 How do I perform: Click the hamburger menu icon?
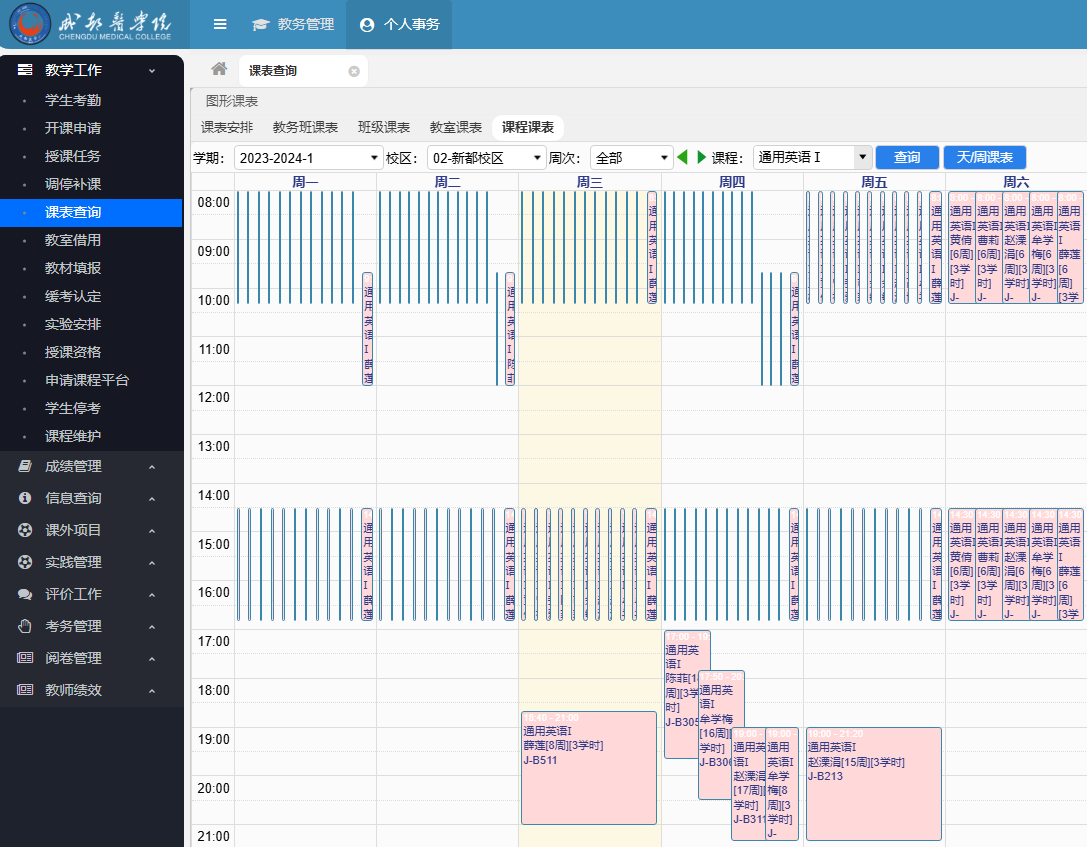220,24
